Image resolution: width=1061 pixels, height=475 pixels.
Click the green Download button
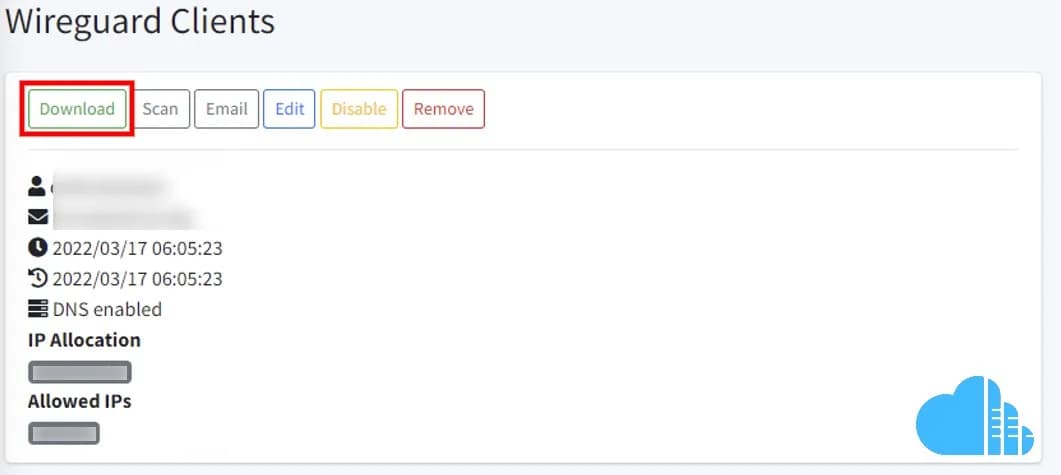76,109
